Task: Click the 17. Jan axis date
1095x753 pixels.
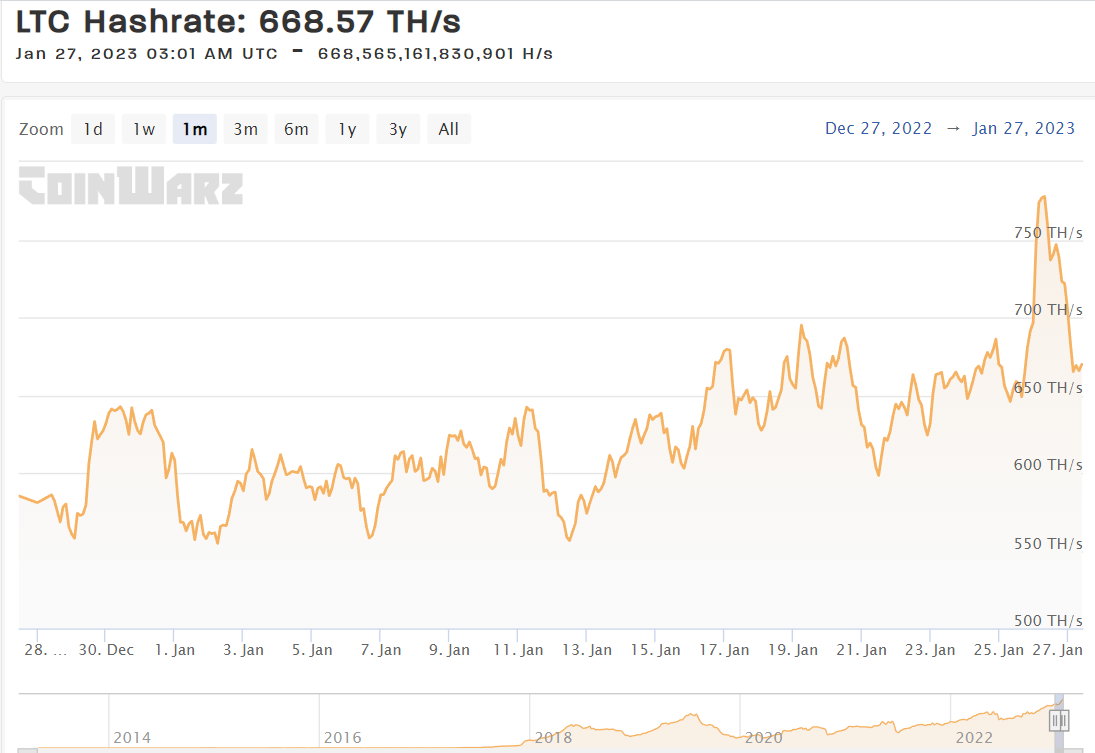Action: point(724,650)
